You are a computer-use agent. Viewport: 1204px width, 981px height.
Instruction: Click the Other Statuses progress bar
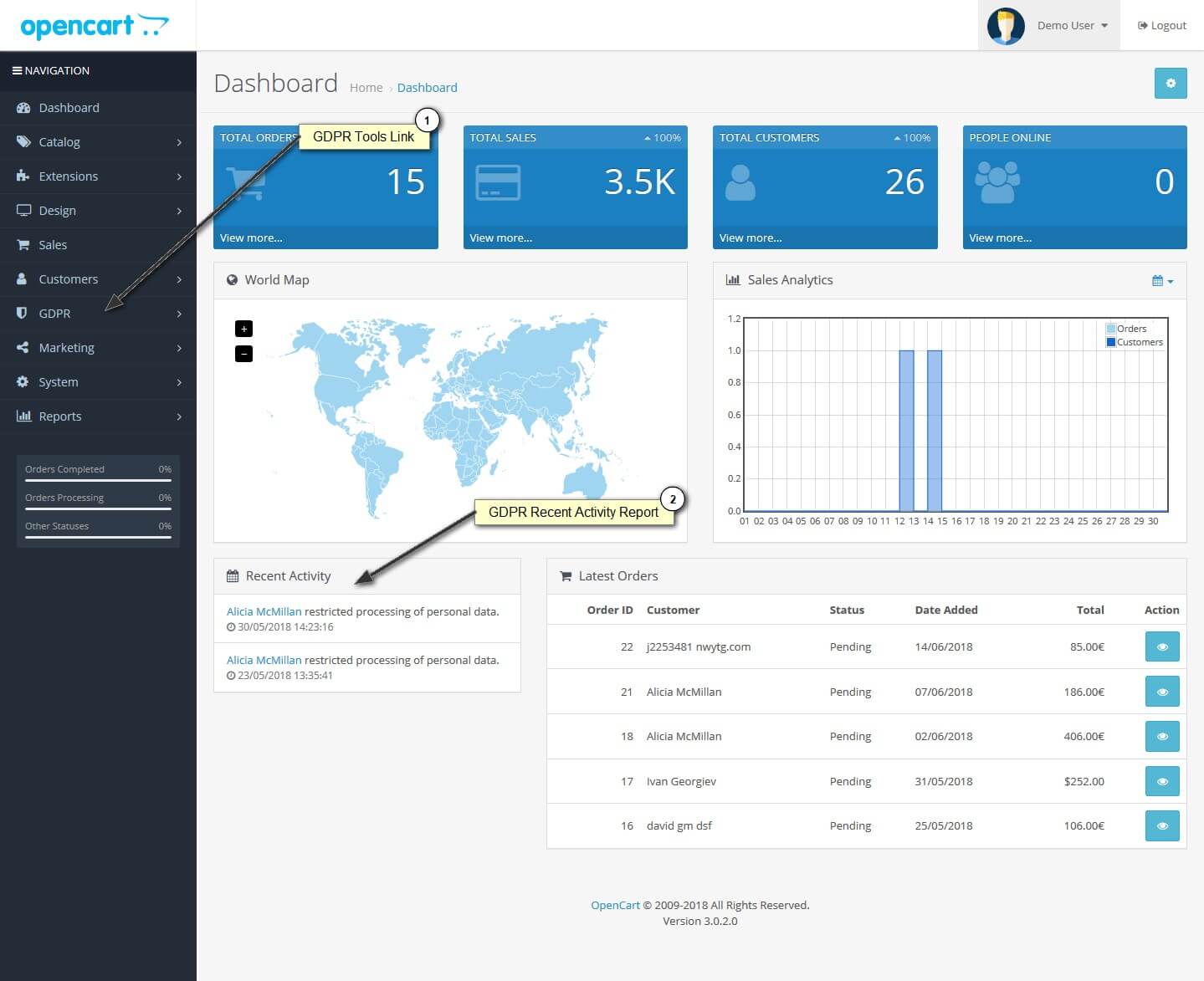pyautogui.click(x=98, y=537)
